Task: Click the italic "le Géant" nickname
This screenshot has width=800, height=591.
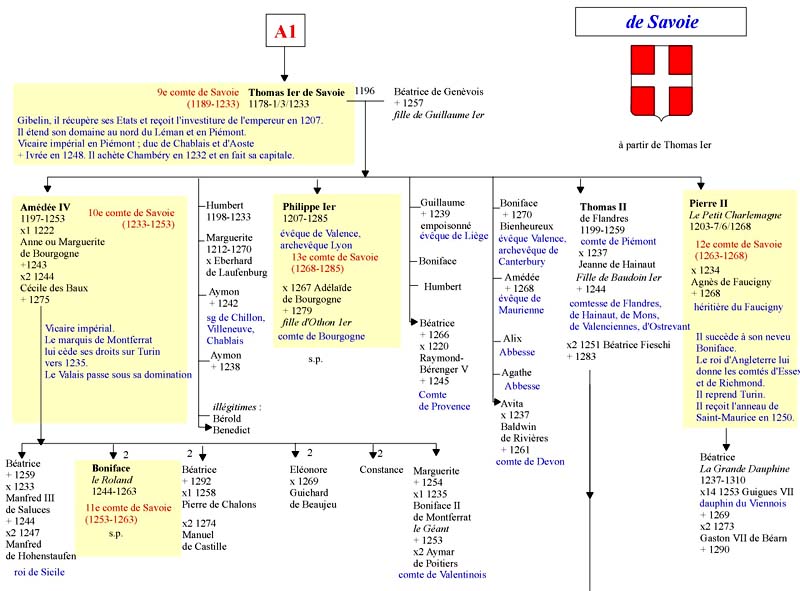Action: [431, 529]
